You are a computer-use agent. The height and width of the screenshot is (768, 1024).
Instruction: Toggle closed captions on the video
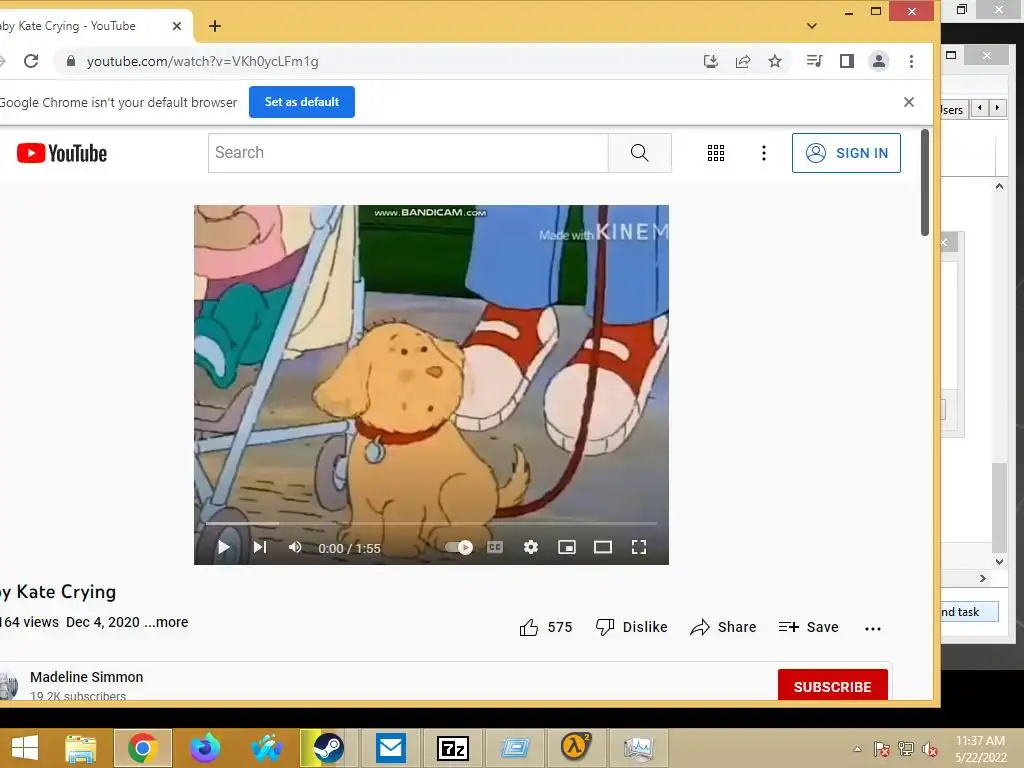click(x=495, y=547)
